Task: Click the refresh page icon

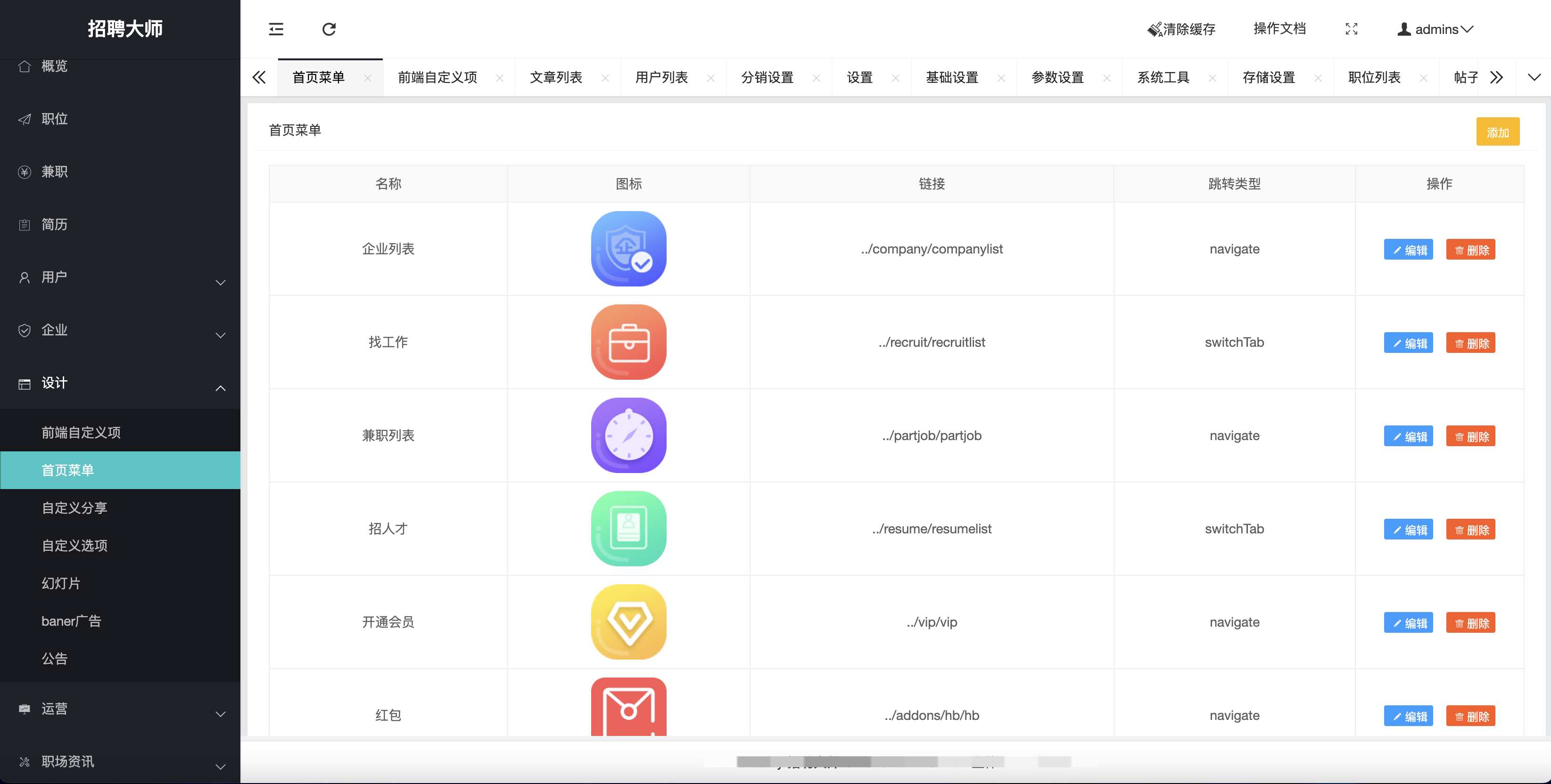Action: point(329,29)
